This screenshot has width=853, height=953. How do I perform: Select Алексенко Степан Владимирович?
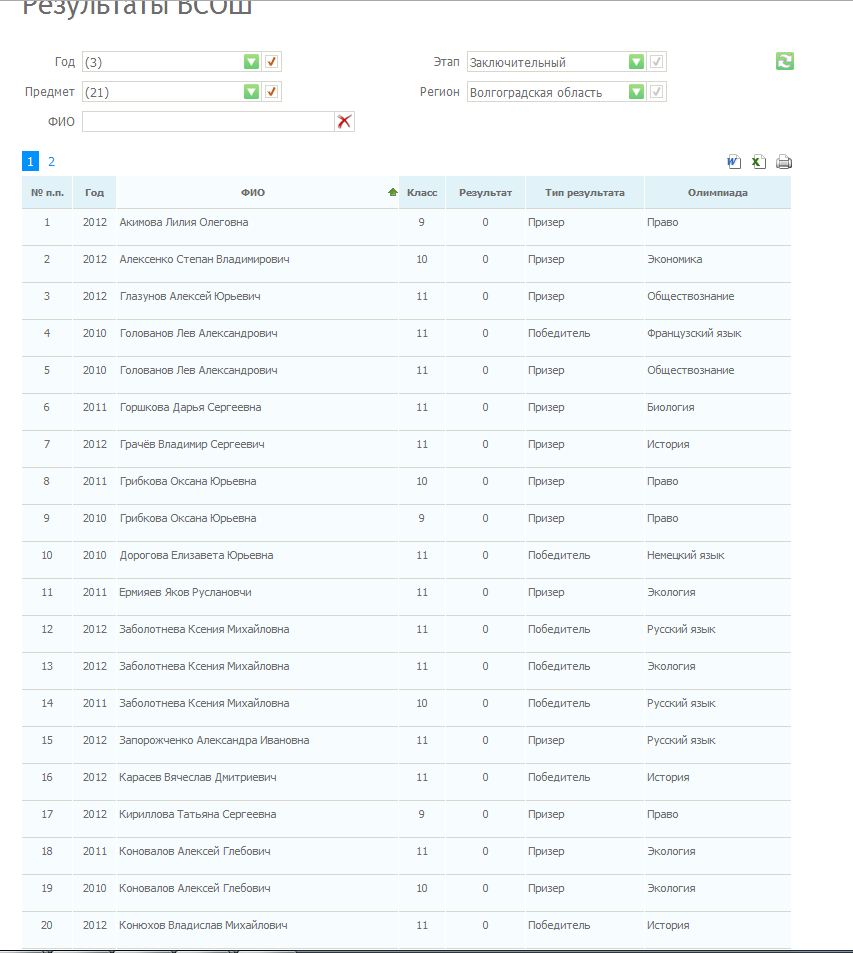(x=204, y=260)
